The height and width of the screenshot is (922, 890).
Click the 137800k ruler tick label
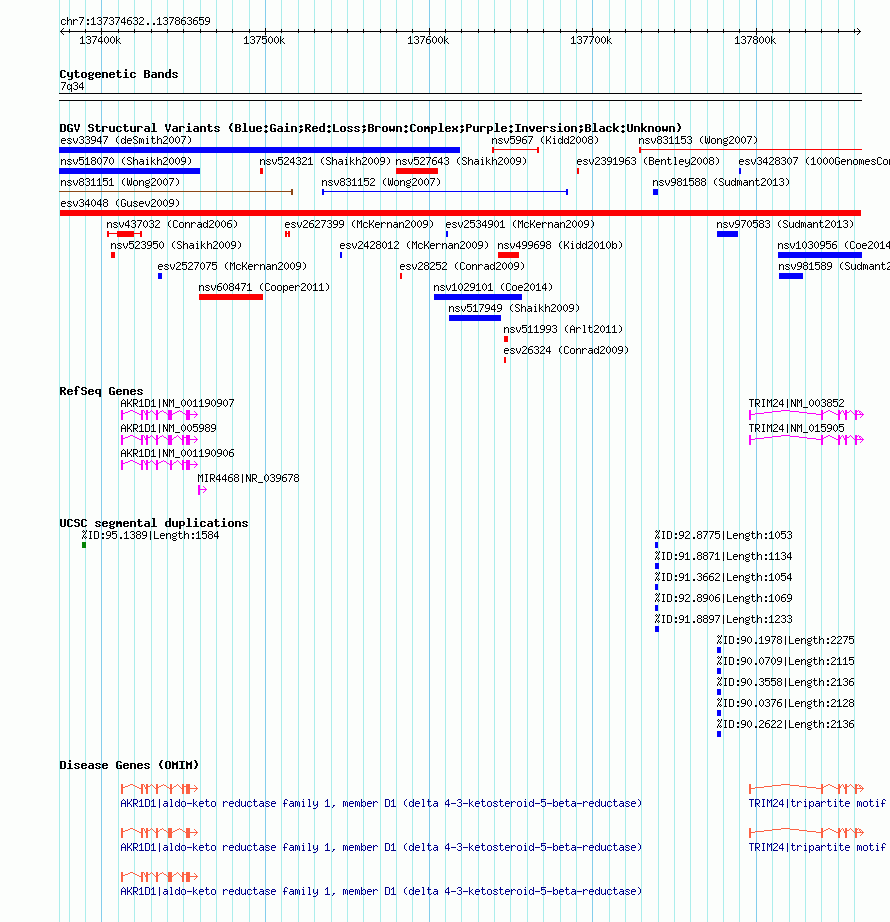(x=755, y=40)
